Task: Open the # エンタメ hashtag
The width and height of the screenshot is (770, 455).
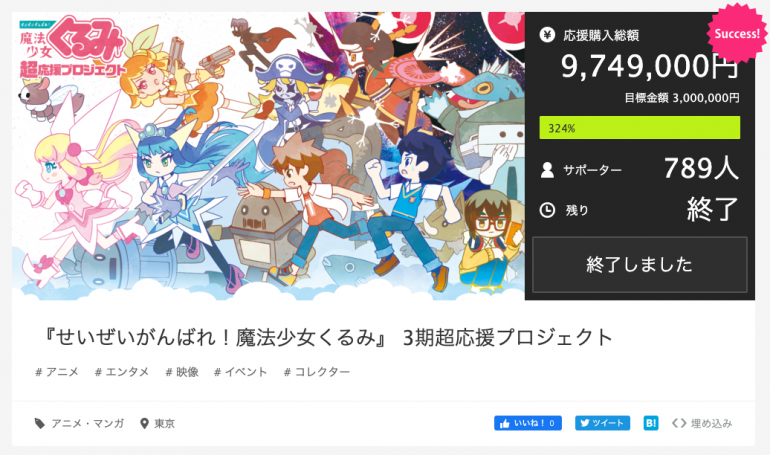Action: pos(122,372)
